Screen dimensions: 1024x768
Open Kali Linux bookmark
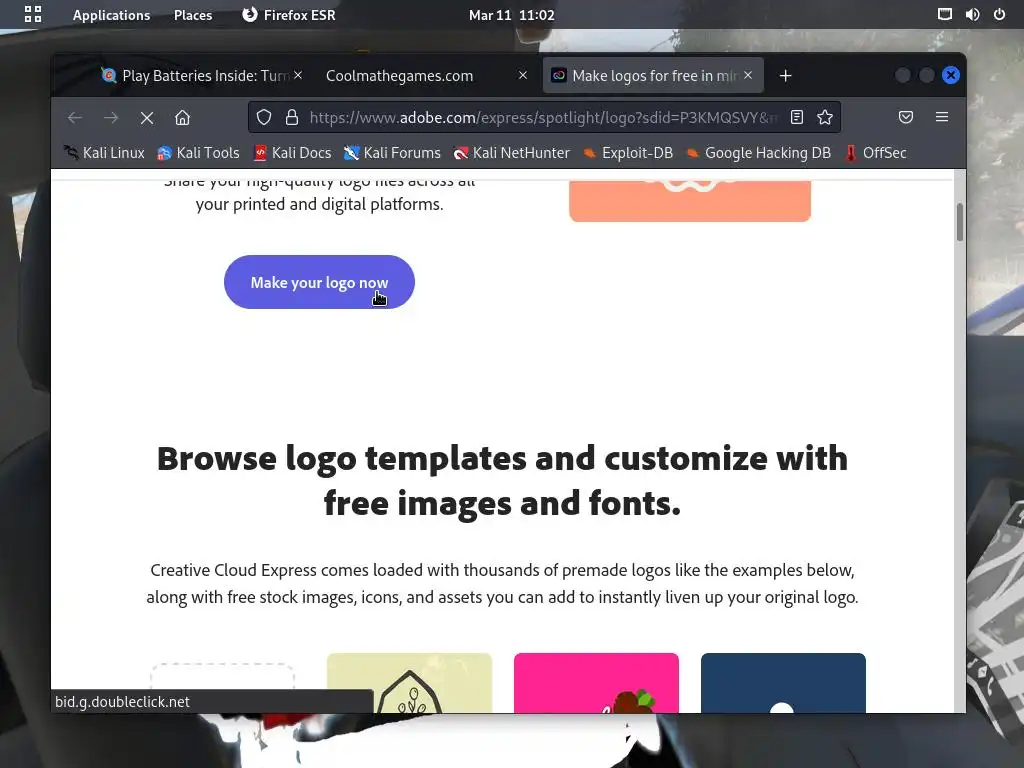104,153
